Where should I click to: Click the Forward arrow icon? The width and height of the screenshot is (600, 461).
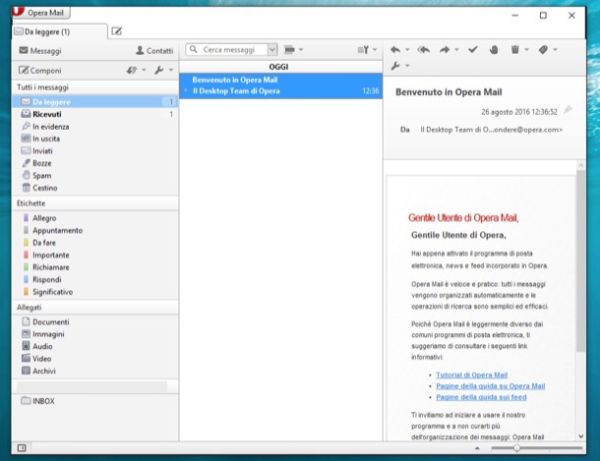(446, 49)
